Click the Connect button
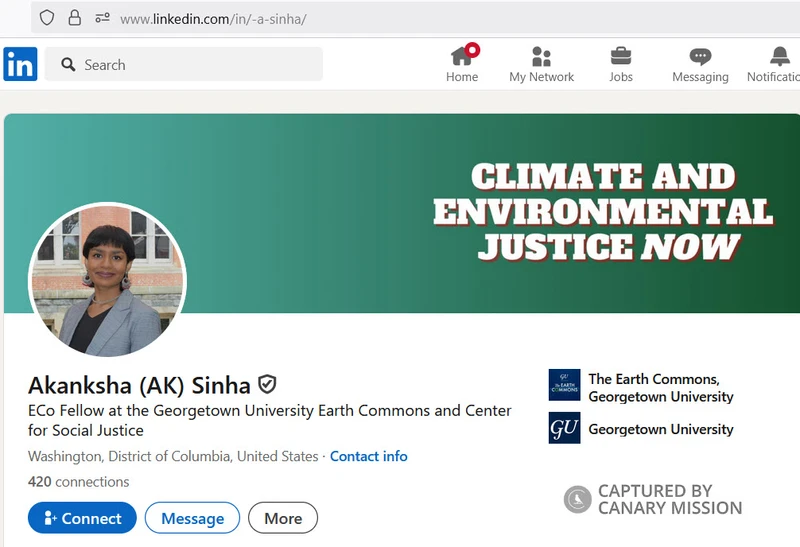Image resolution: width=800 pixels, height=547 pixels. [x=82, y=518]
